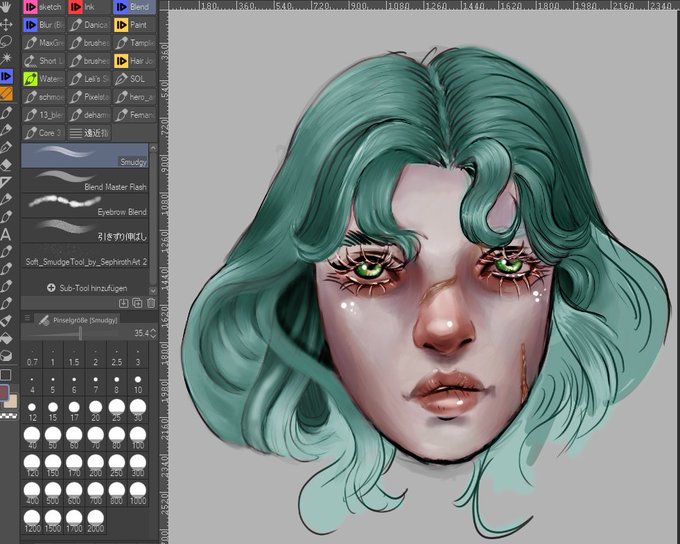Open the Short L tool group

click(43, 61)
